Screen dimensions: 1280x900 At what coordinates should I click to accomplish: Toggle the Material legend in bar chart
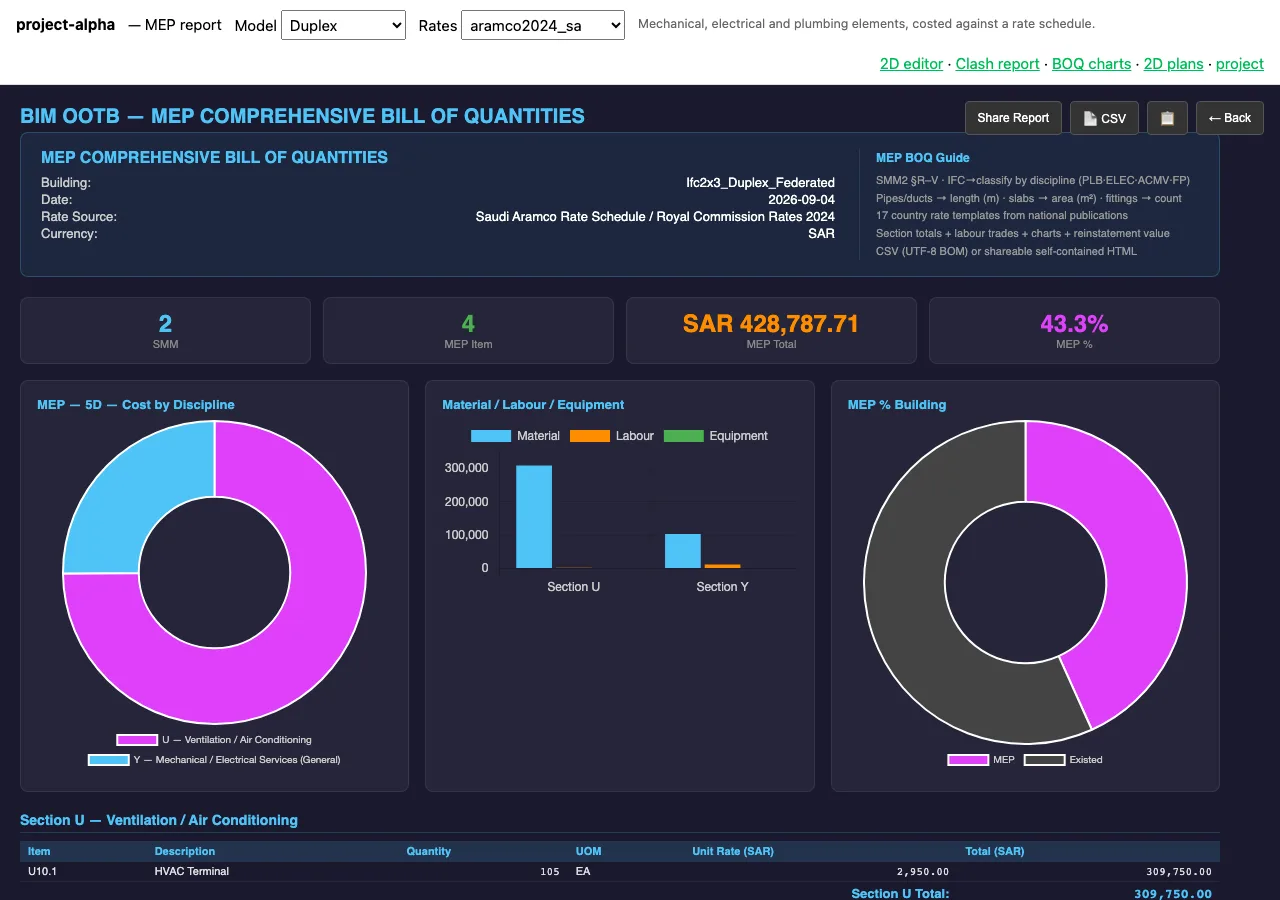[515, 436]
